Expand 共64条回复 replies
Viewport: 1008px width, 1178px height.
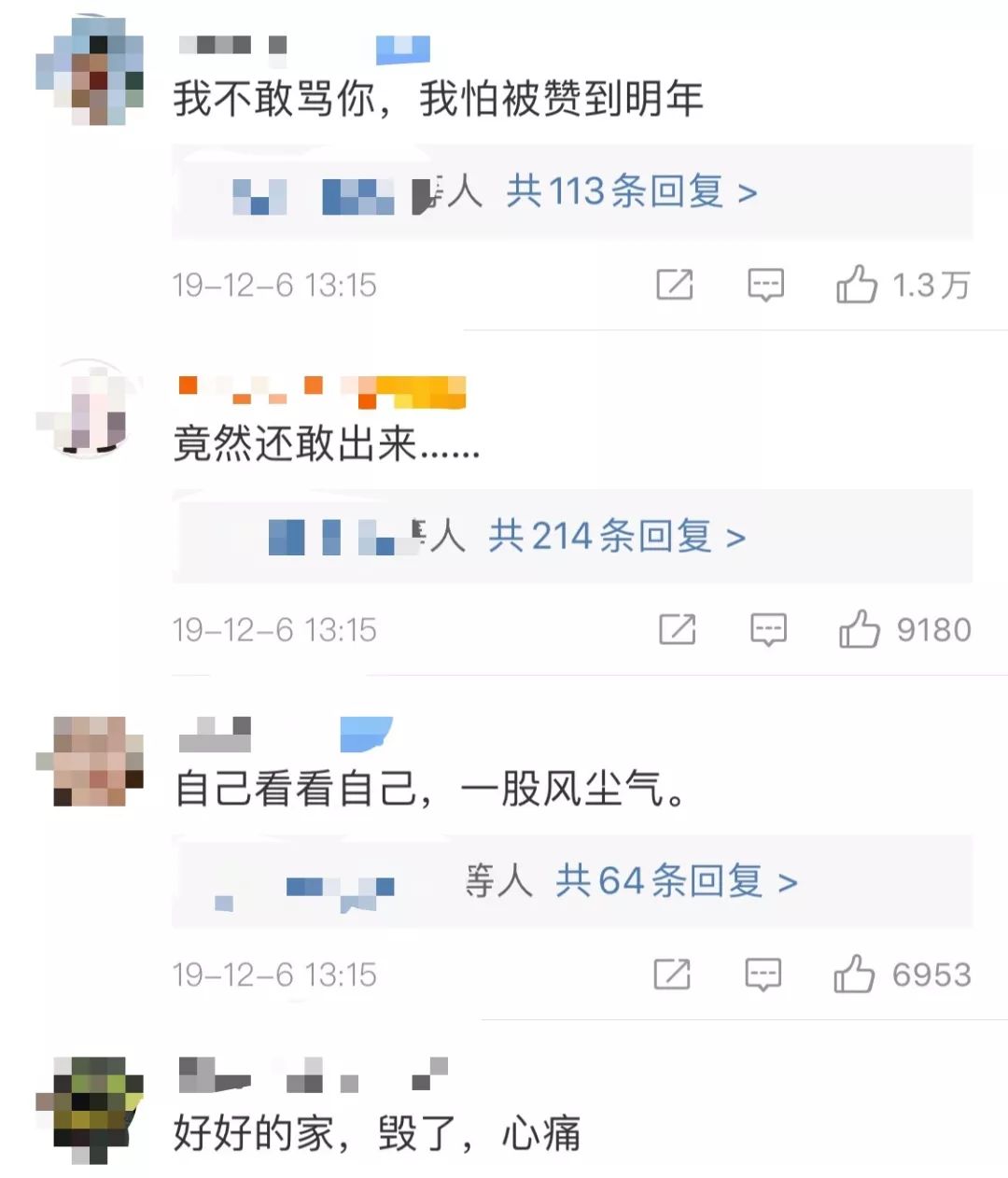(677, 881)
